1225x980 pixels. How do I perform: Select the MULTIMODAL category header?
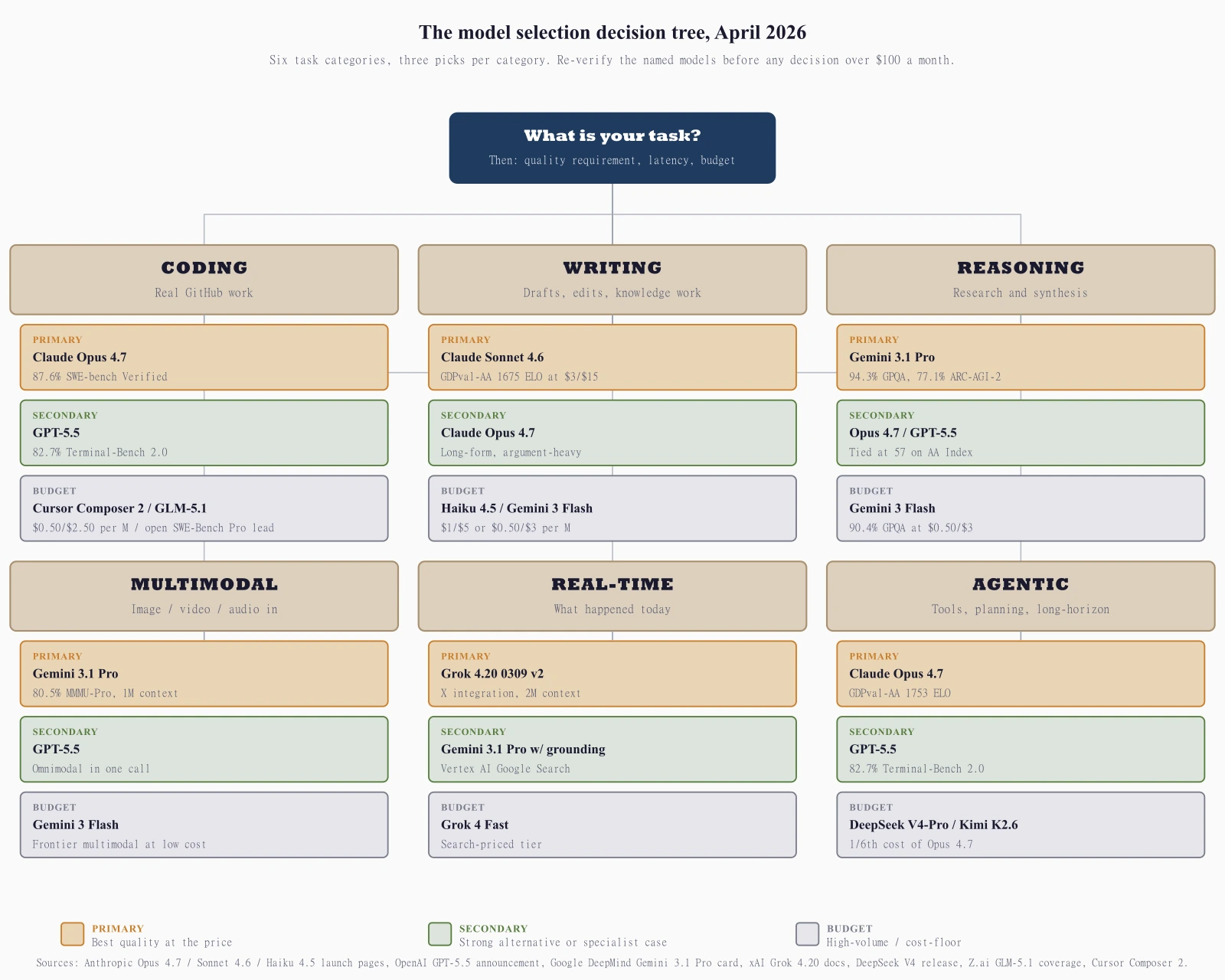tap(204, 596)
